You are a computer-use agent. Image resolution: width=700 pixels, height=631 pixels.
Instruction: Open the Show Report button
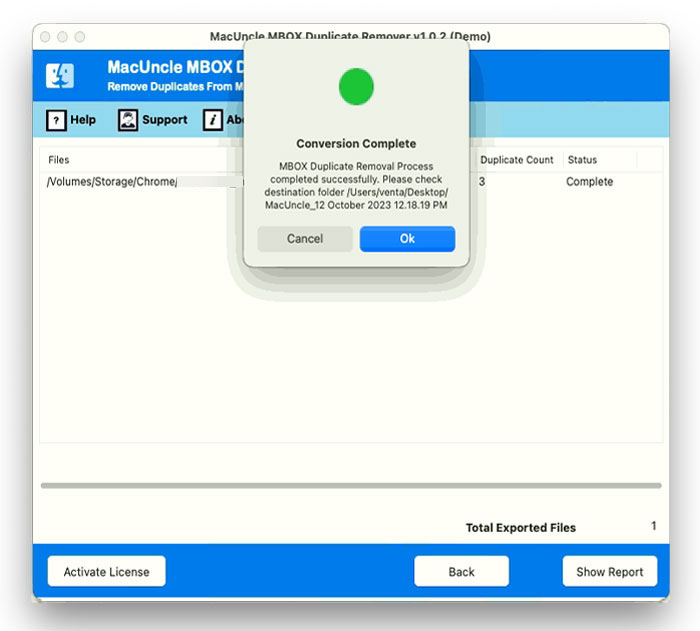click(x=609, y=572)
